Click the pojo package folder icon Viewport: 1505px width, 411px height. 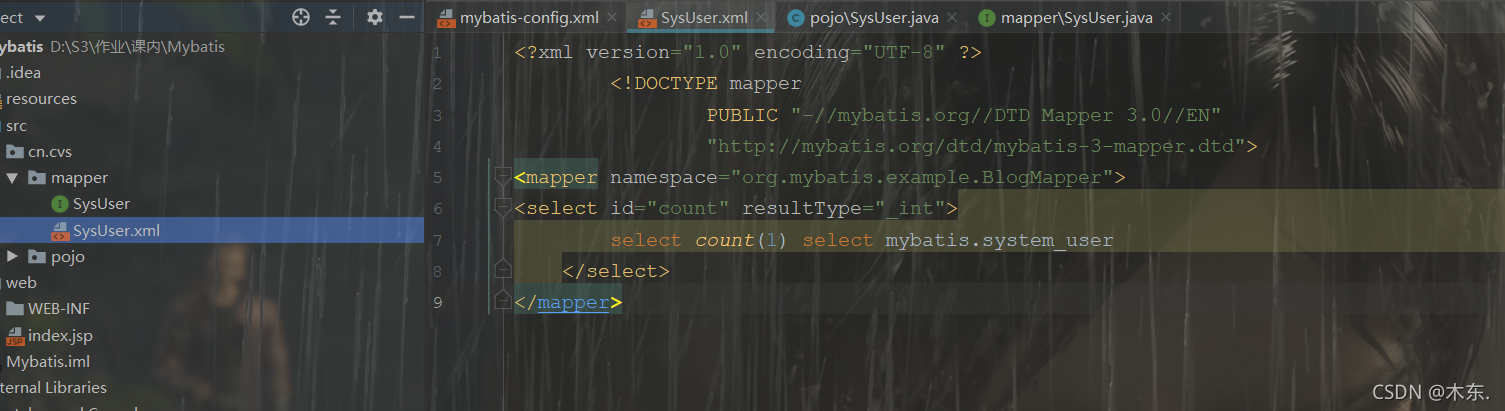pos(37,257)
